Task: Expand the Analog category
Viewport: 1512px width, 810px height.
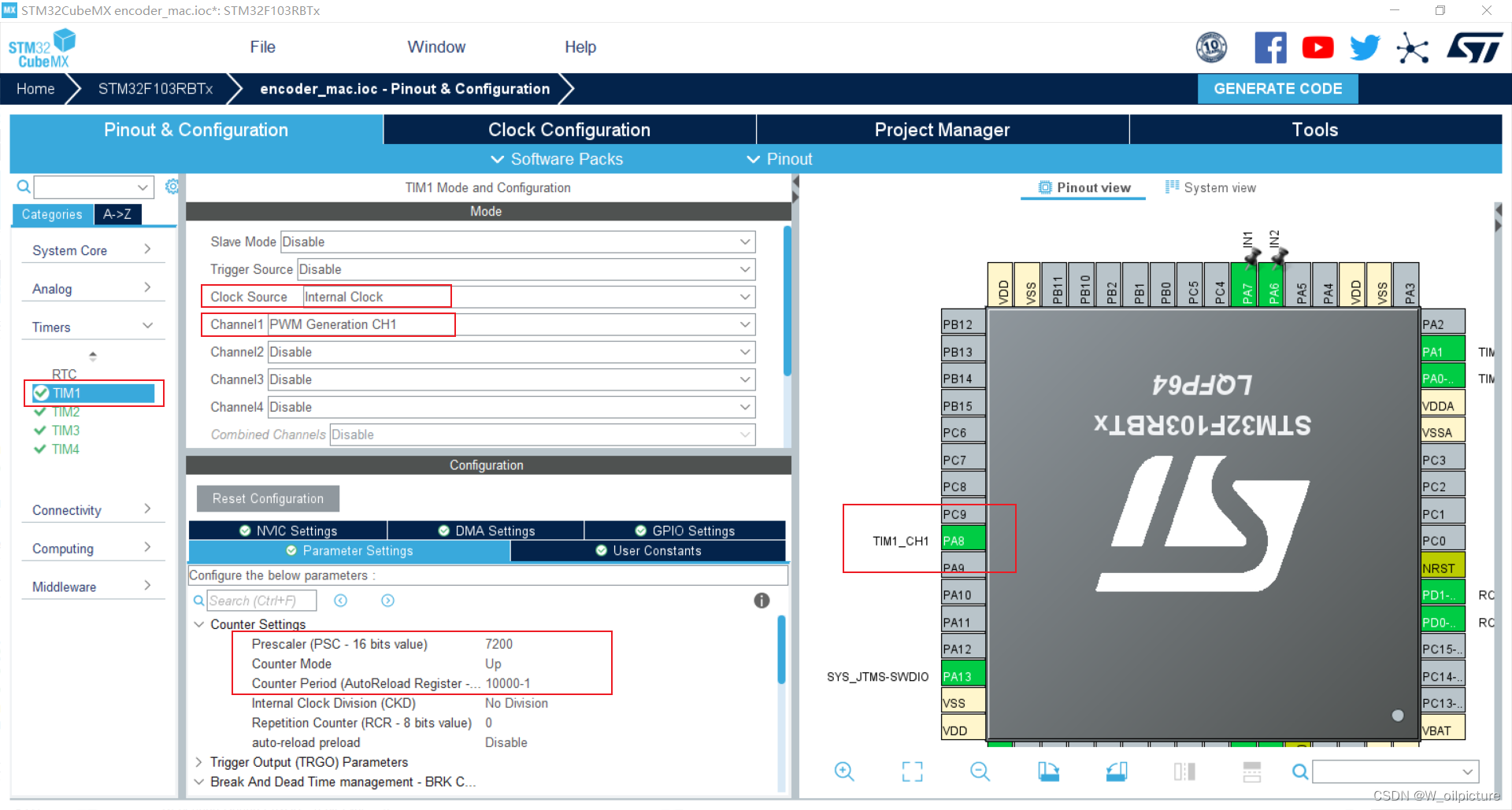Action: click(92, 289)
